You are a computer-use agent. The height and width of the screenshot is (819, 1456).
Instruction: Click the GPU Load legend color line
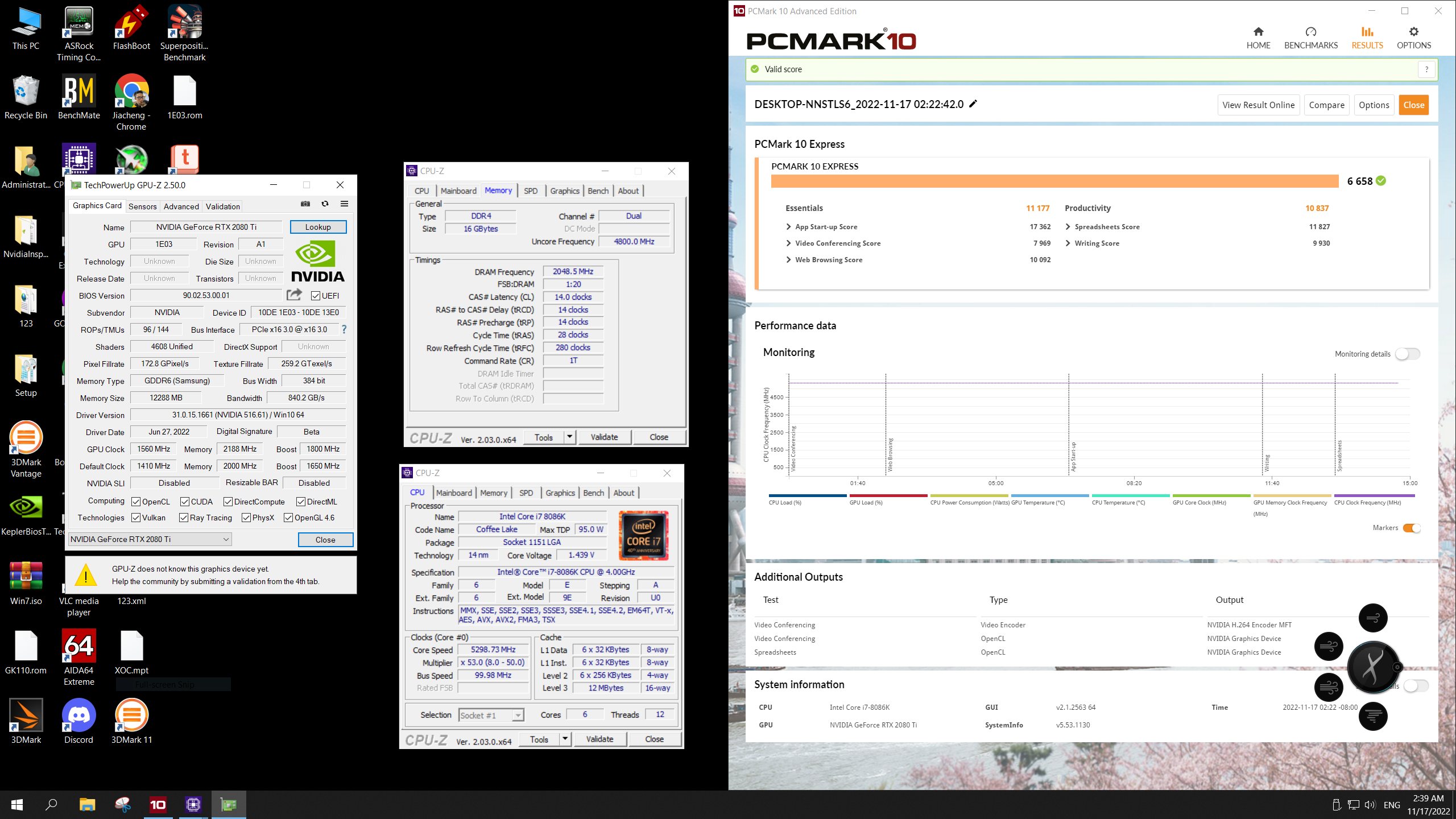(x=888, y=496)
